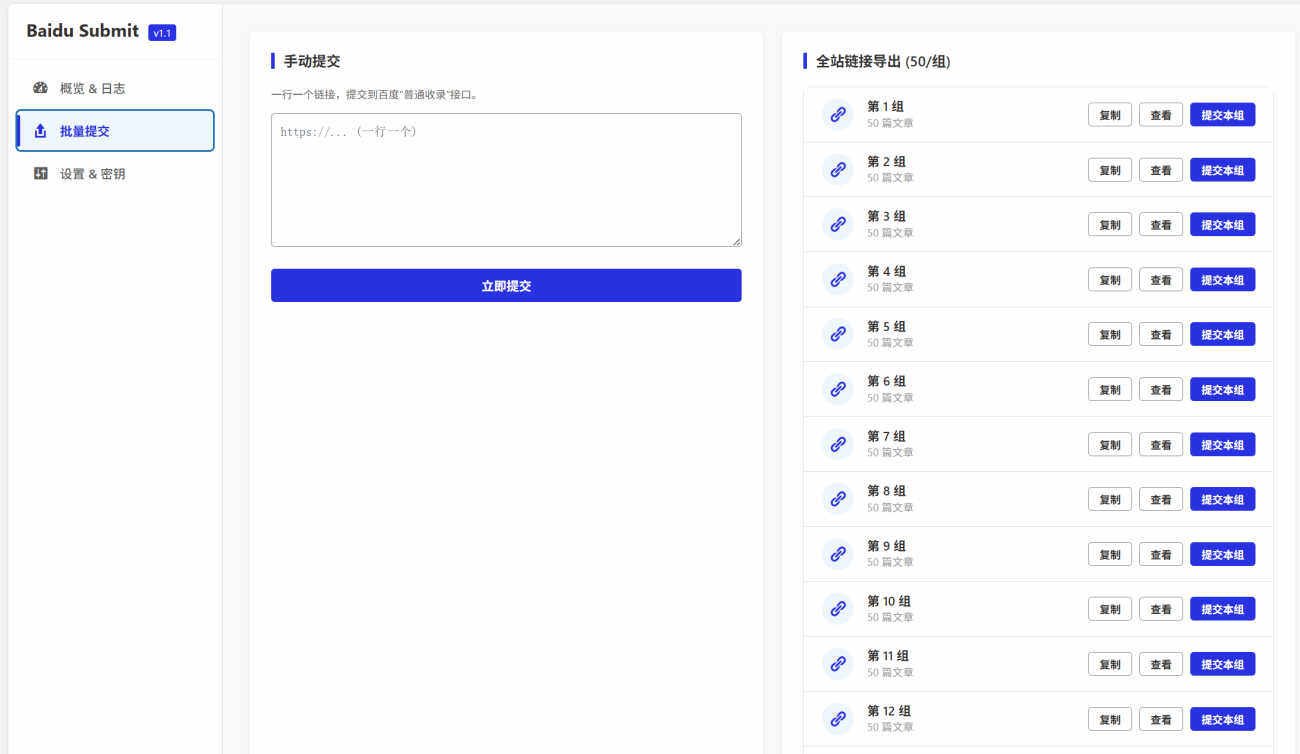The width and height of the screenshot is (1300, 754).
Task: Submit 第 9 组 with 提交本组
Action: pyautogui.click(x=1222, y=555)
